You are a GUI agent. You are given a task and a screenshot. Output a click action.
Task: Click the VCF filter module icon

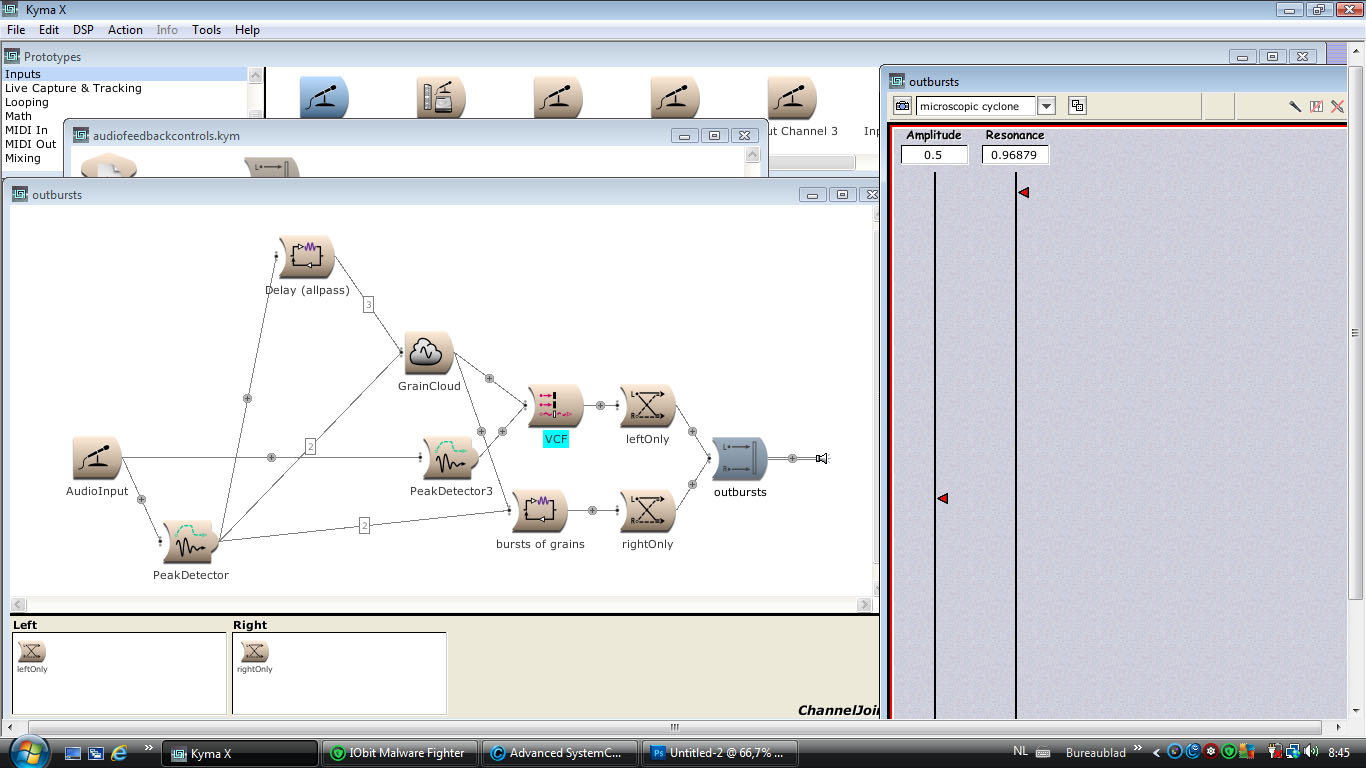[x=554, y=406]
